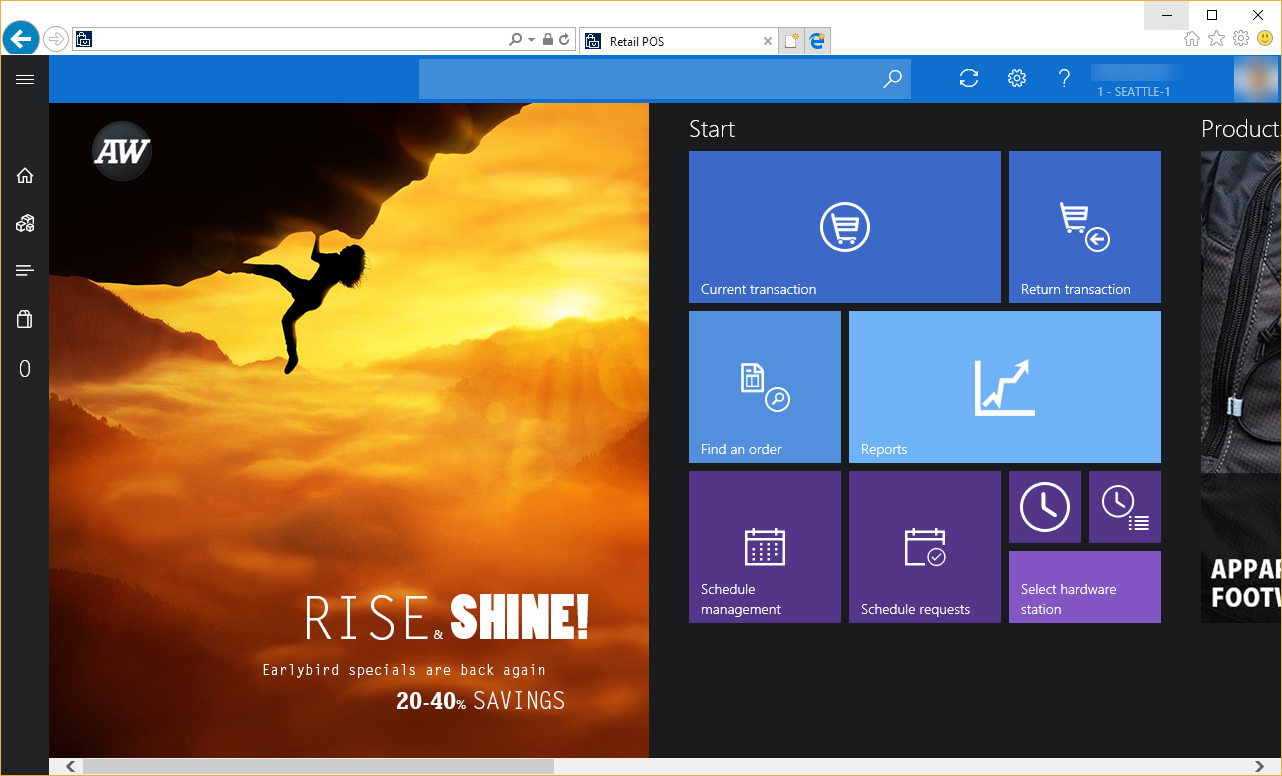This screenshot has width=1282, height=776.
Task: Click the search magnifier button
Action: point(892,79)
